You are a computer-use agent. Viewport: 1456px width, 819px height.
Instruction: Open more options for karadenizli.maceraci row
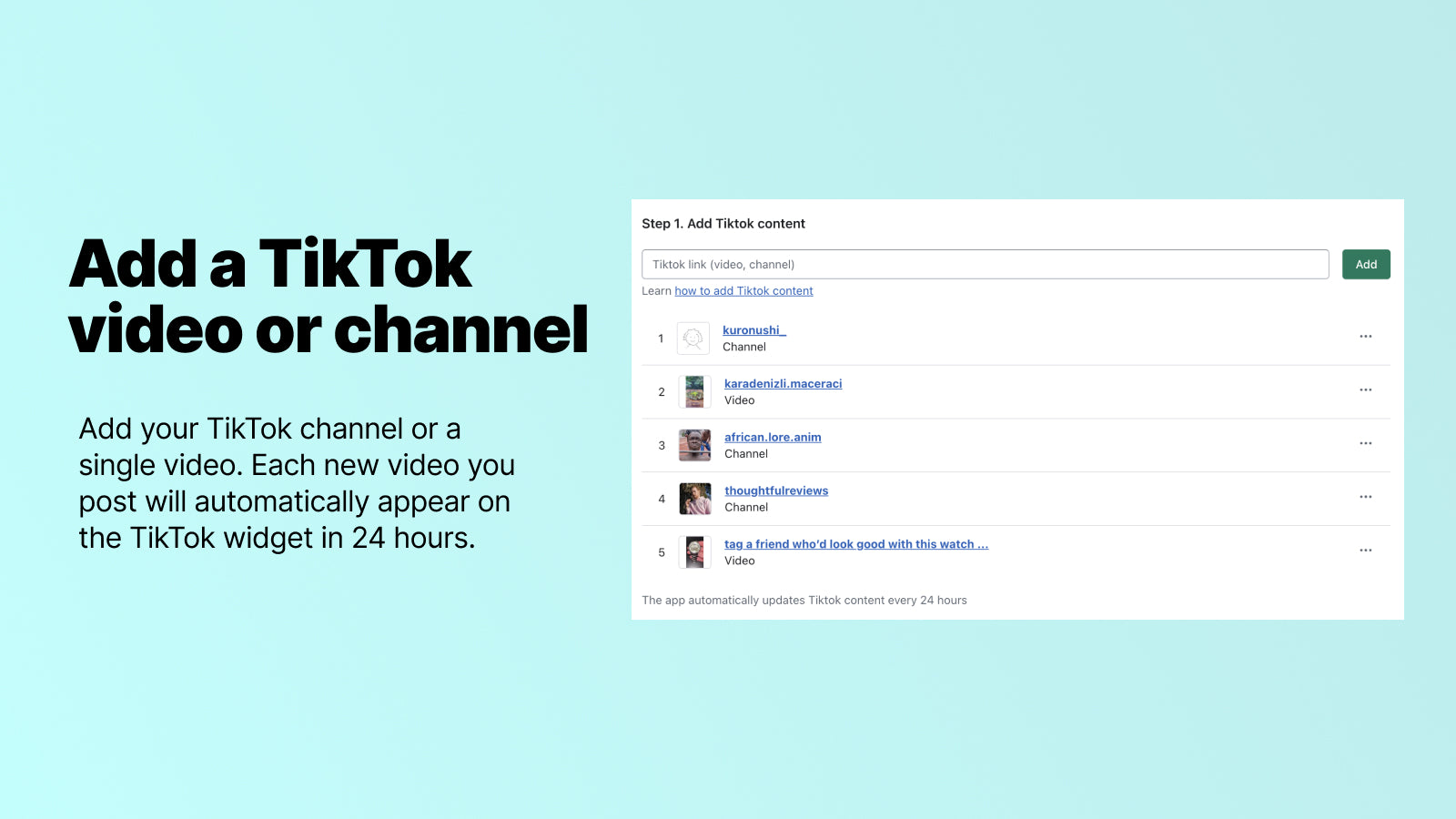pos(1366,389)
